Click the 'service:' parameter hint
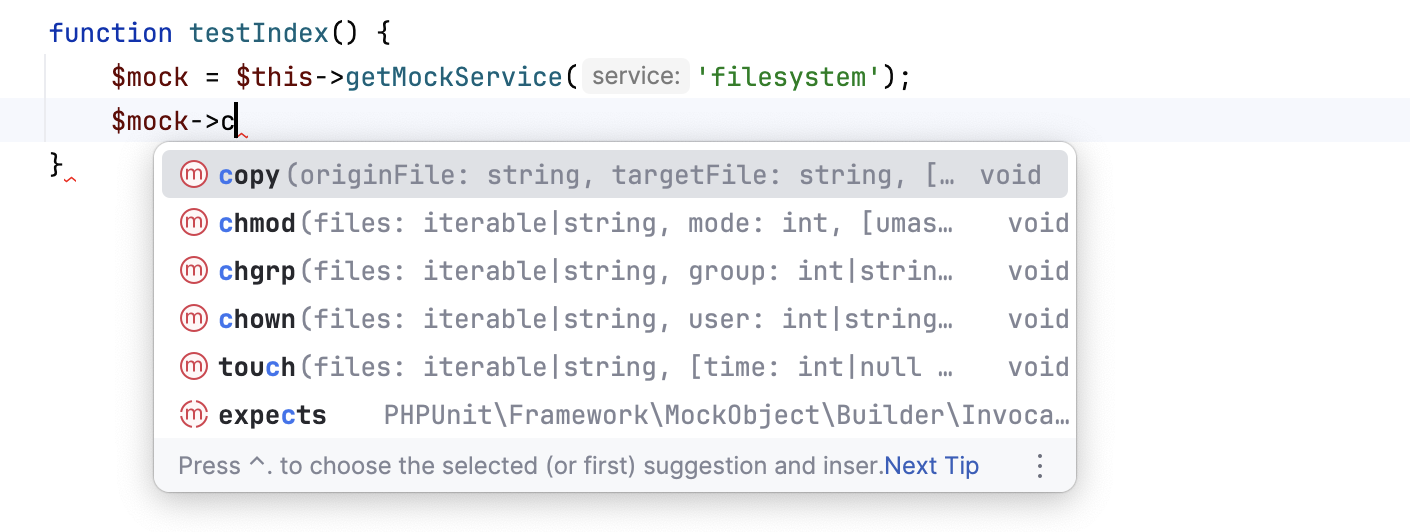 click(636, 77)
